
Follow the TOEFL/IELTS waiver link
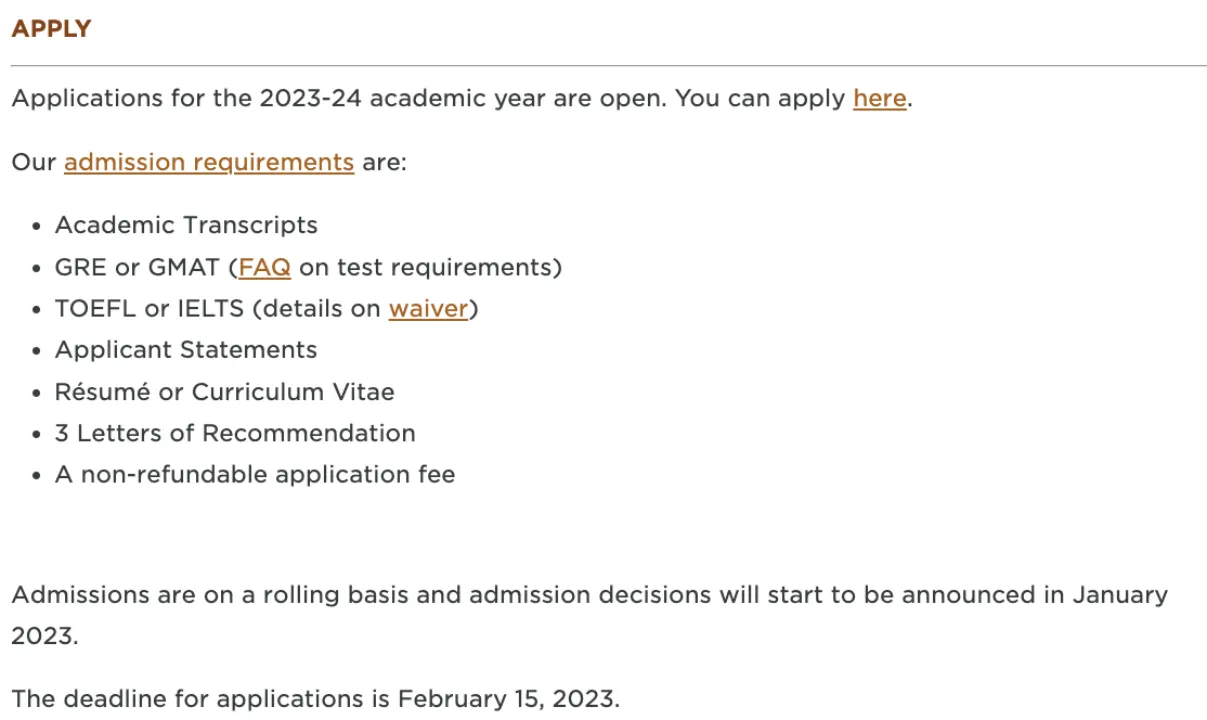click(x=428, y=309)
